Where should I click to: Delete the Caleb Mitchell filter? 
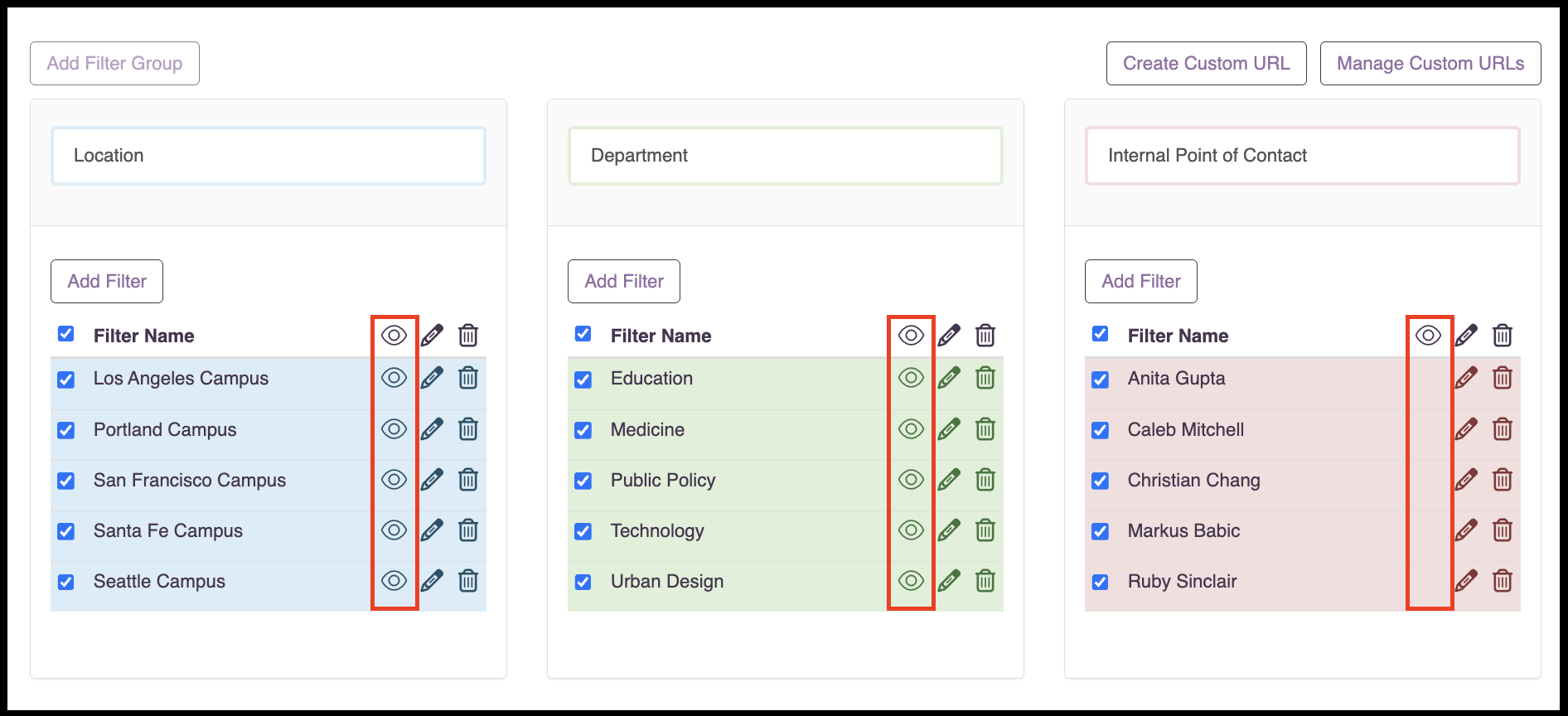(1503, 429)
